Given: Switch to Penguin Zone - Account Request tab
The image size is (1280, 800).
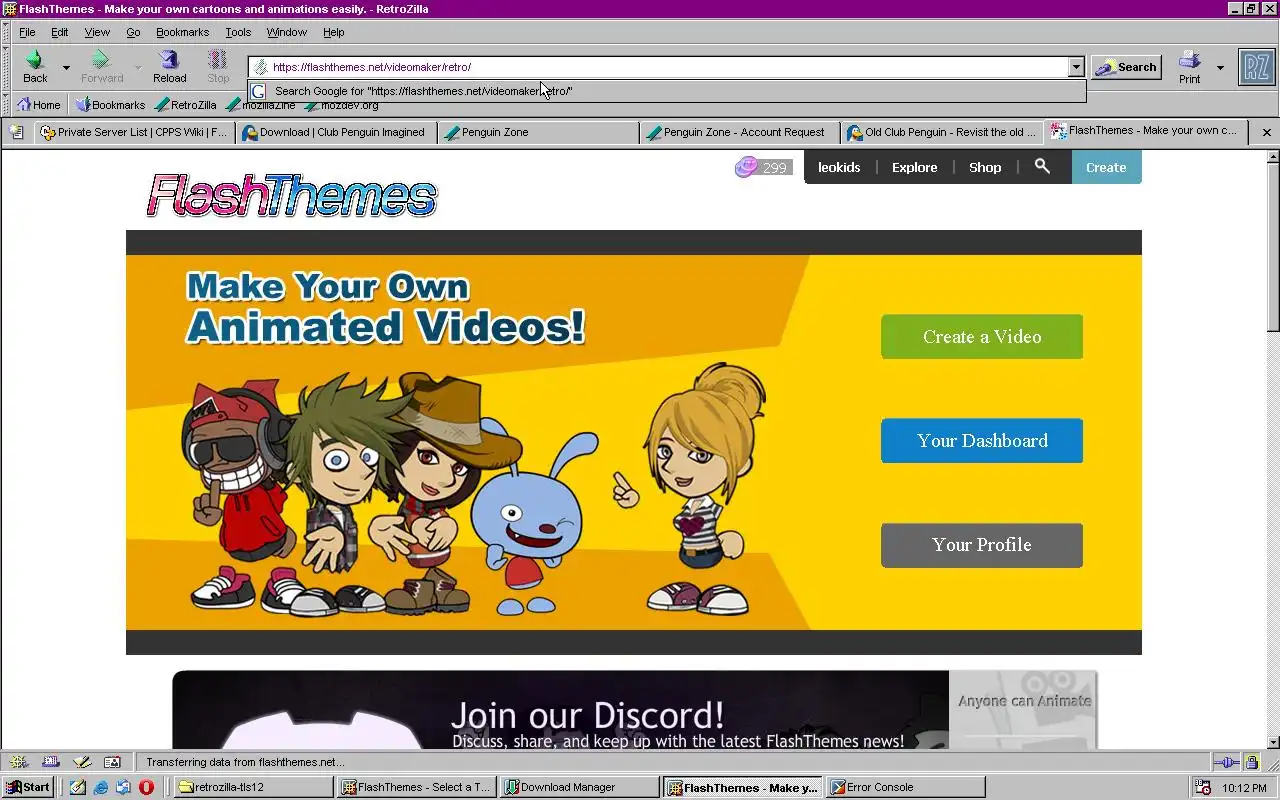Looking at the screenshot, I should click(x=740, y=132).
